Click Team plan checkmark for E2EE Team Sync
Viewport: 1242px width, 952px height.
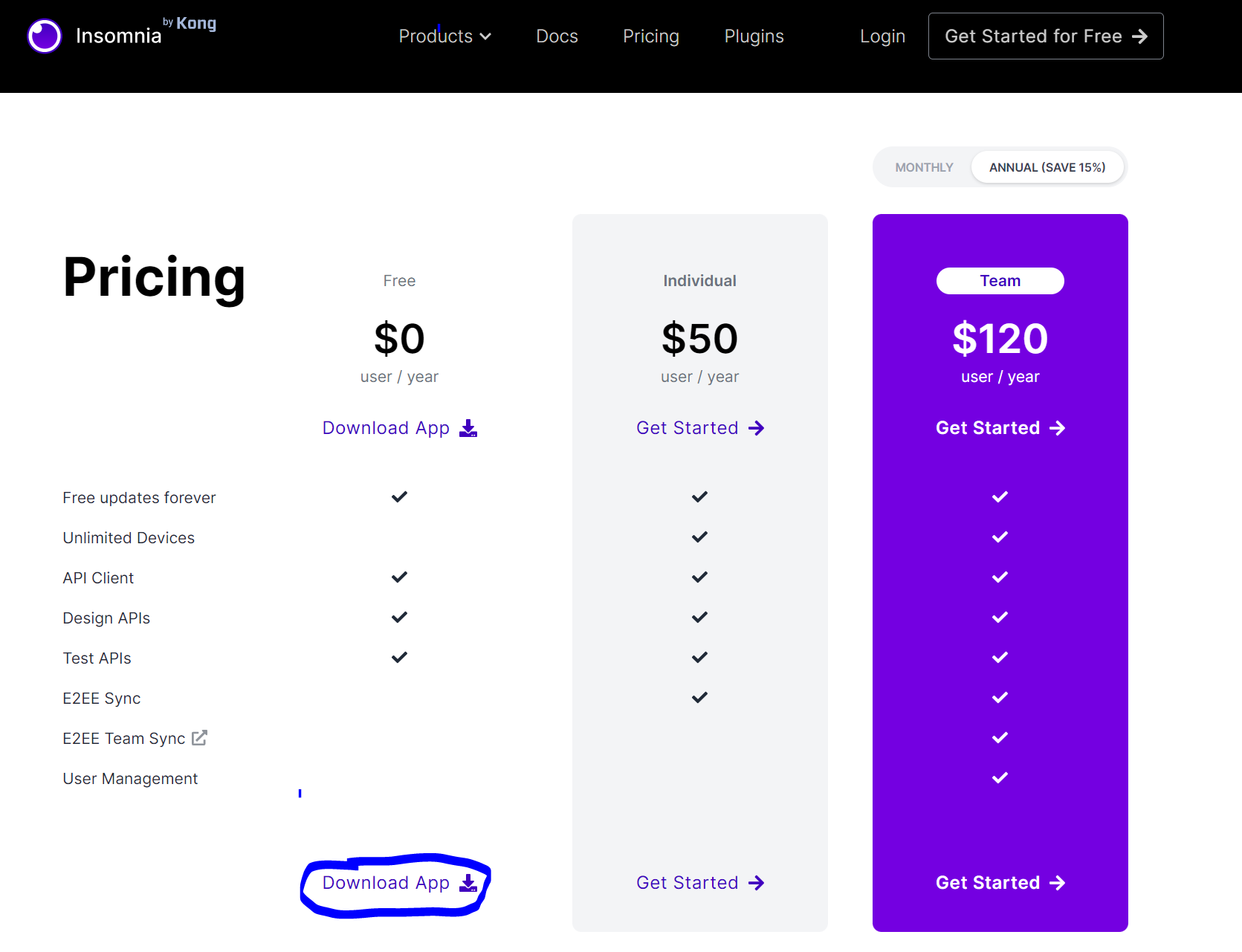click(x=1000, y=737)
